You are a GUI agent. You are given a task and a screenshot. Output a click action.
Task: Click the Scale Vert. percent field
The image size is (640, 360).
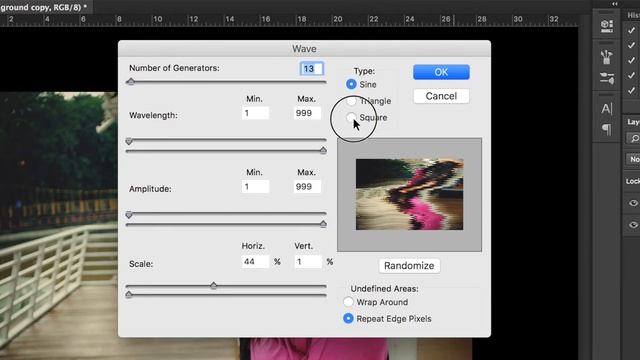(308, 262)
